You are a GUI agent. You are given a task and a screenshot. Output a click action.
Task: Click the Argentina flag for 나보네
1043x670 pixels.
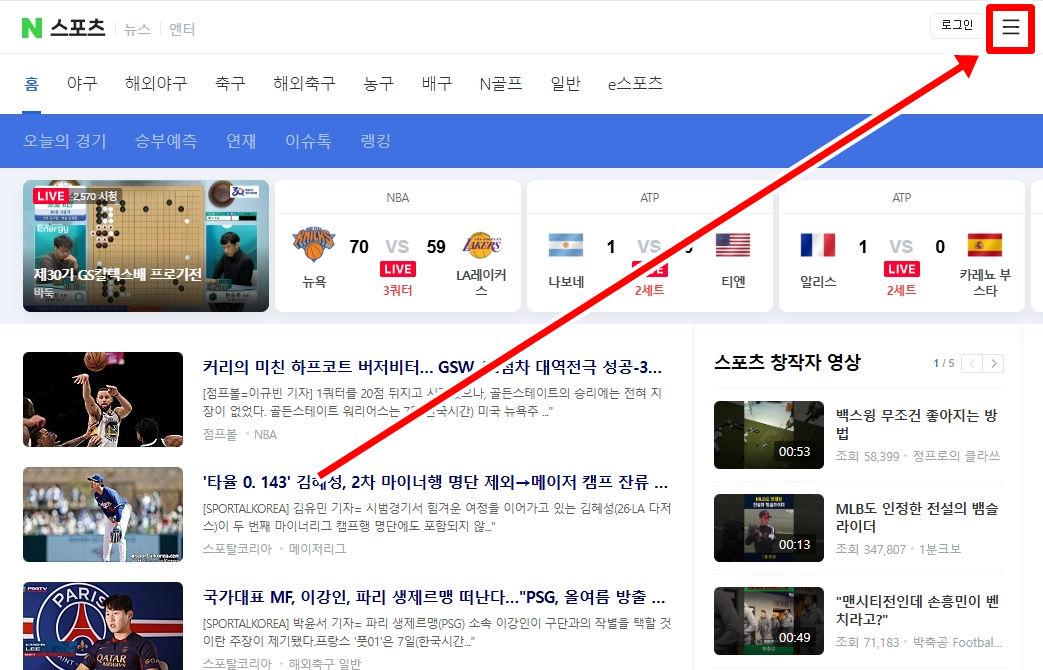[566, 245]
